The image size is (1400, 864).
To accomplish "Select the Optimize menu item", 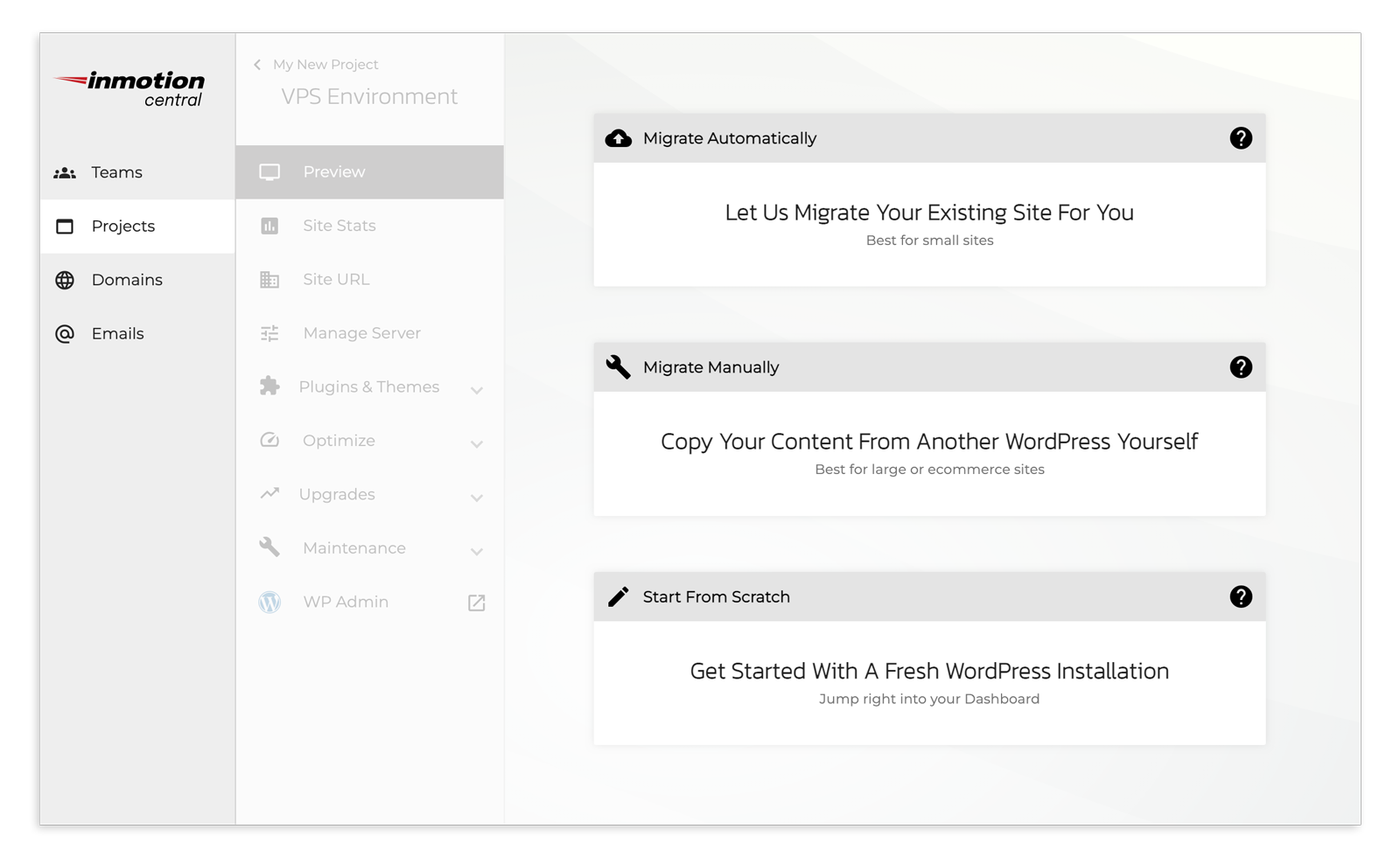I will click(x=369, y=441).
